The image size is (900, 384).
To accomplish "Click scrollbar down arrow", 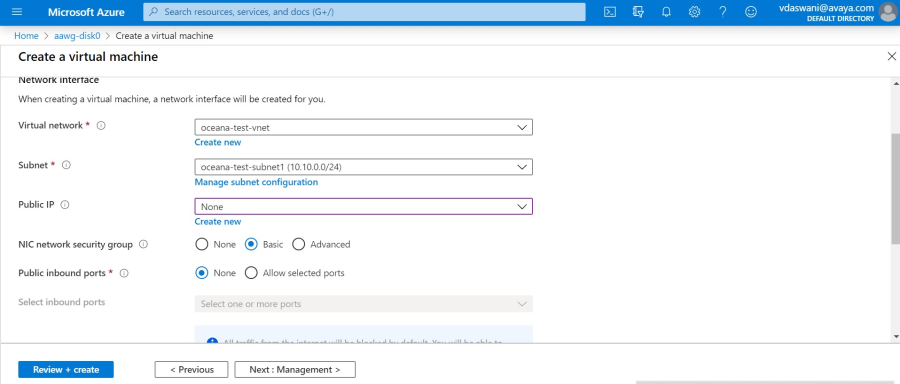I will point(896,337).
